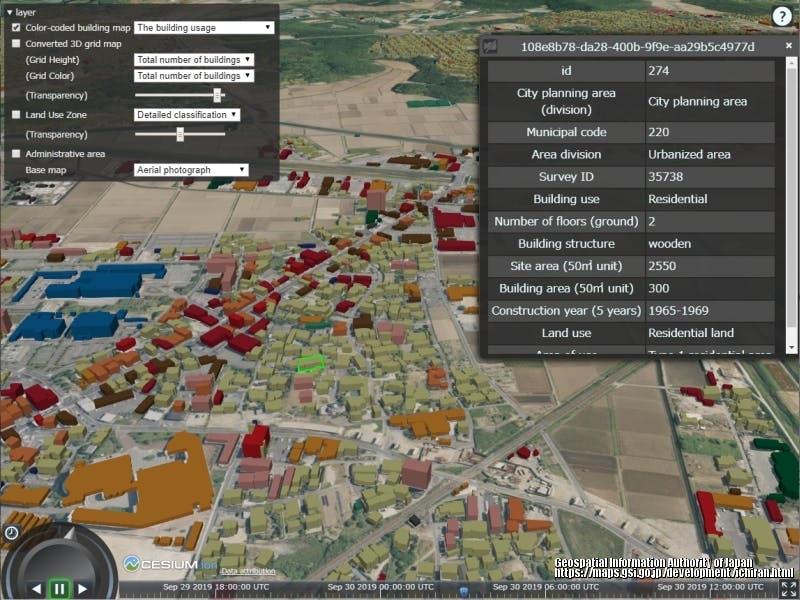
Task: Select the Municipal code value 220
Action: pyautogui.click(x=659, y=132)
